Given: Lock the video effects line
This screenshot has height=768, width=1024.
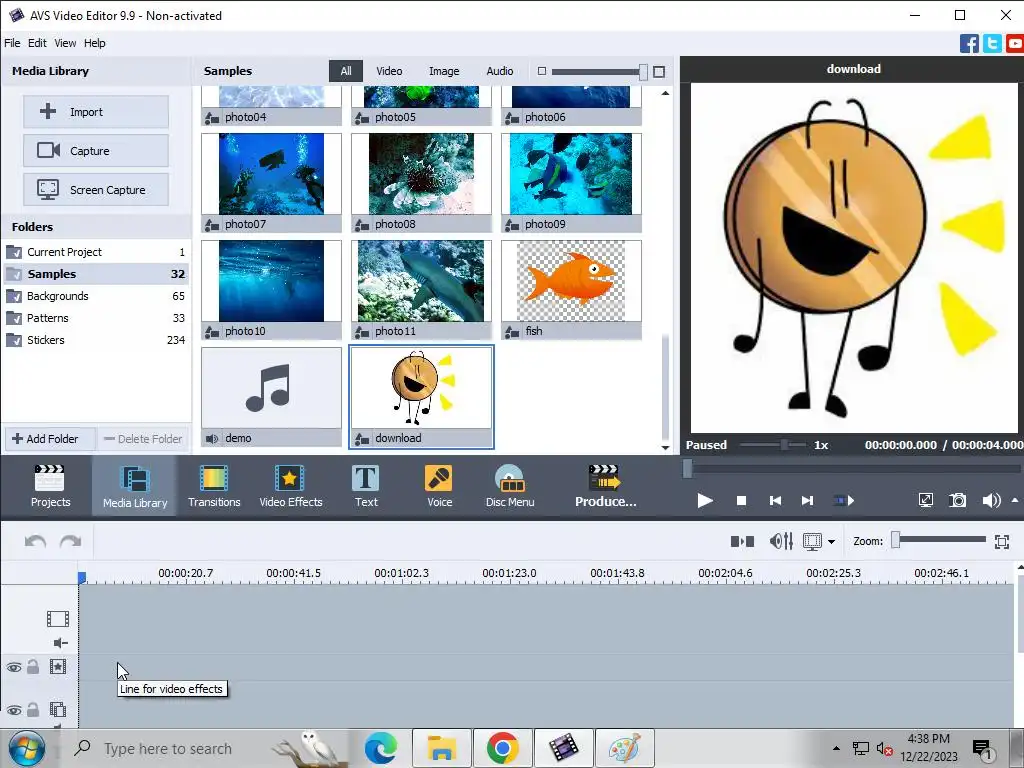Looking at the screenshot, I should click(33, 667).
